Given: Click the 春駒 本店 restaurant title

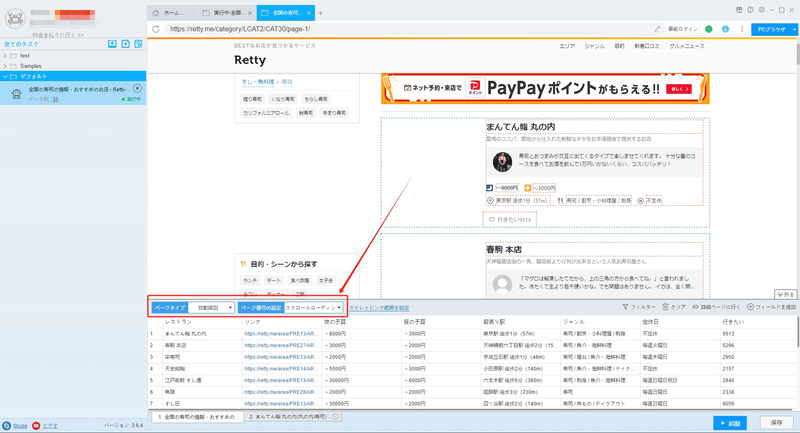Looking at the screenshot, I should (504, 249).
